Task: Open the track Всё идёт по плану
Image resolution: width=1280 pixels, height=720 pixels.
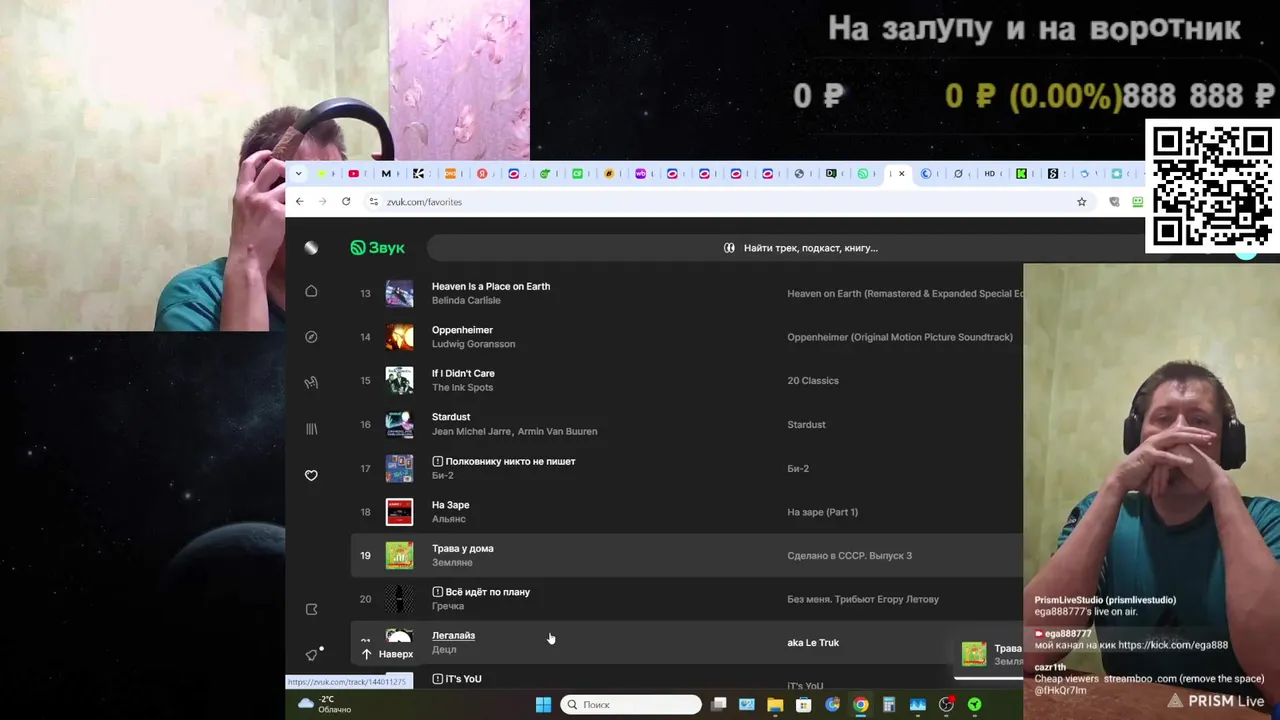Action: click(x=487, y=592)
